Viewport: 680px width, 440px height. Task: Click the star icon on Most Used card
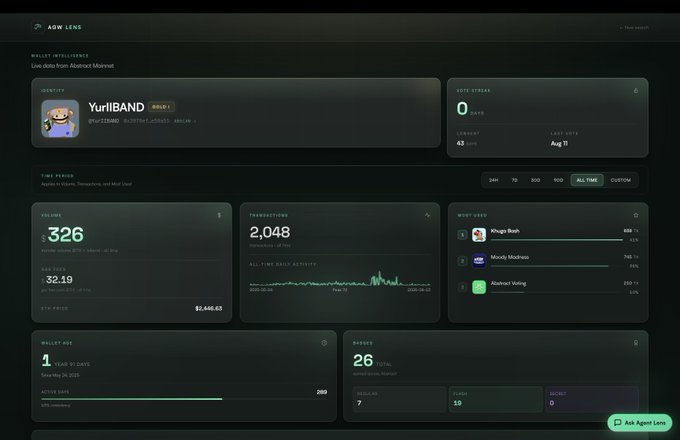[x=636, y=215]
